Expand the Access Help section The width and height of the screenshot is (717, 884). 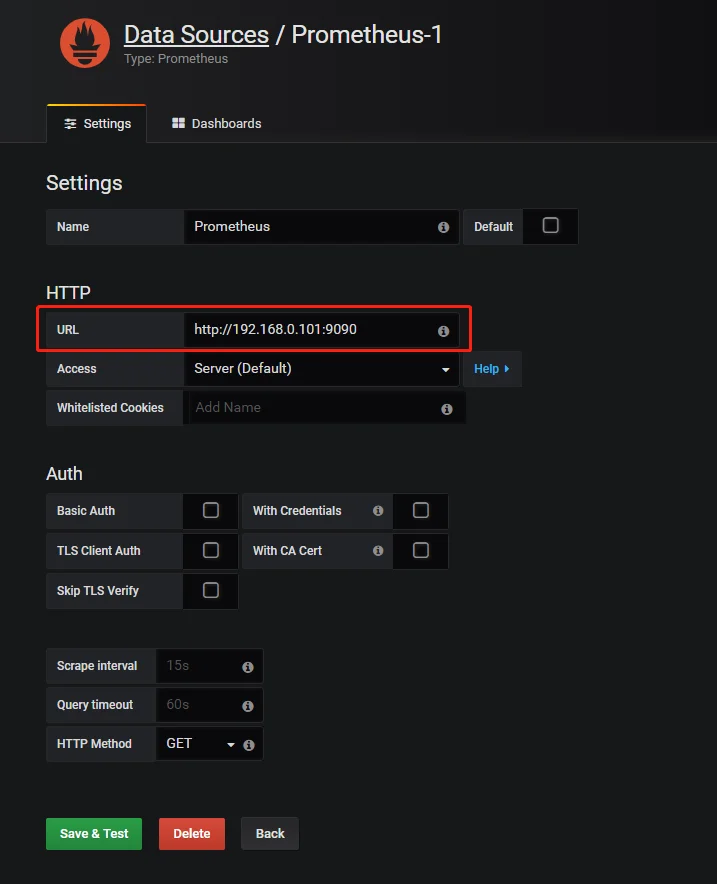point(492,369)
